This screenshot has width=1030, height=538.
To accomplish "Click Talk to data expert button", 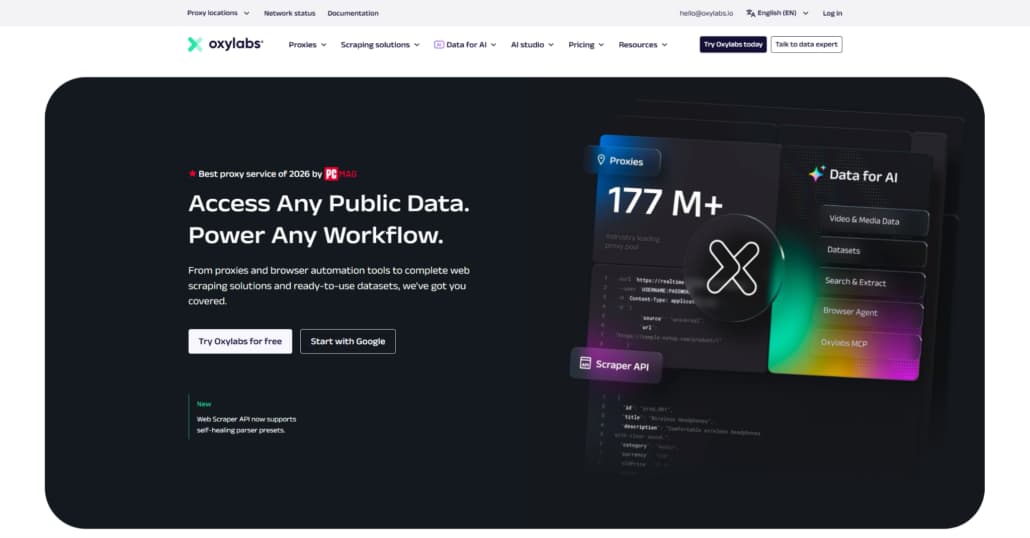I will [806, 45].
